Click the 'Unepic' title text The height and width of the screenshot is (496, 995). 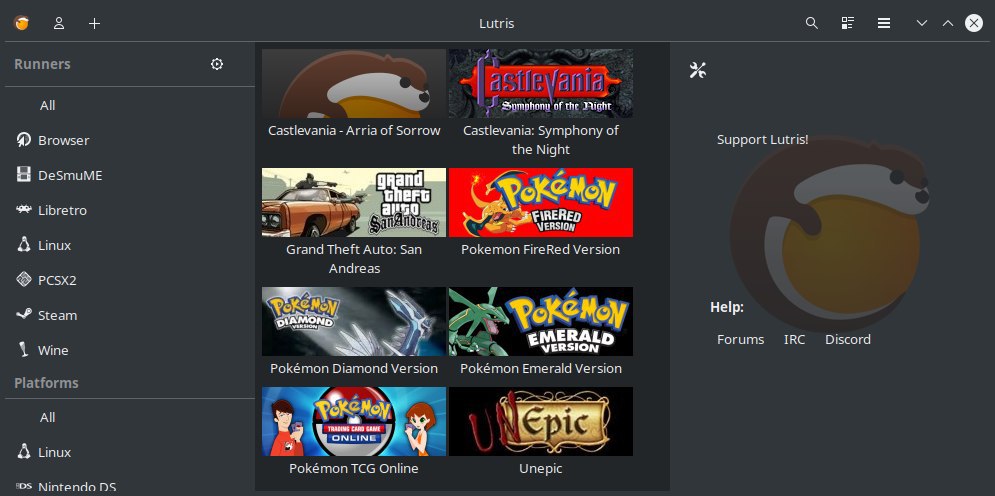coord(541,469)
